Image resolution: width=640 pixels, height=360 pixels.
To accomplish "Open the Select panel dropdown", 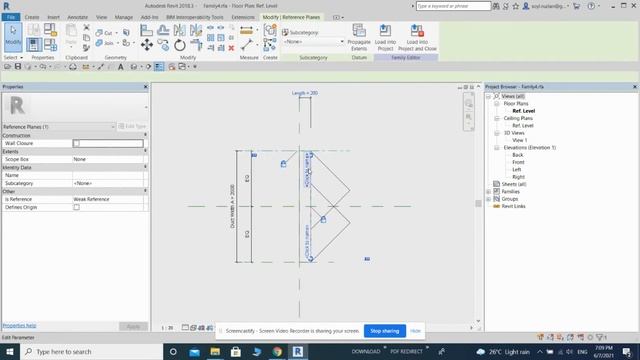I will (x=13, y=58).
